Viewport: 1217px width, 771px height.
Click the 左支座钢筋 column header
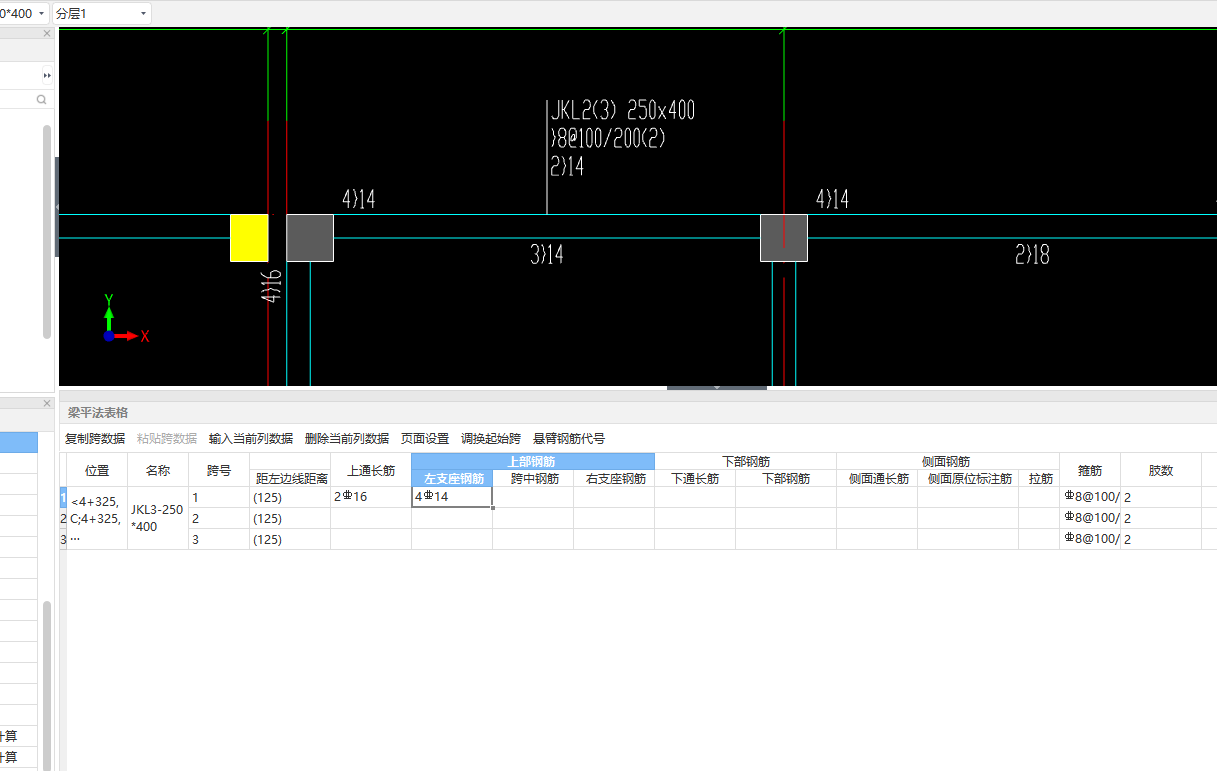click(x=453, y=478)
